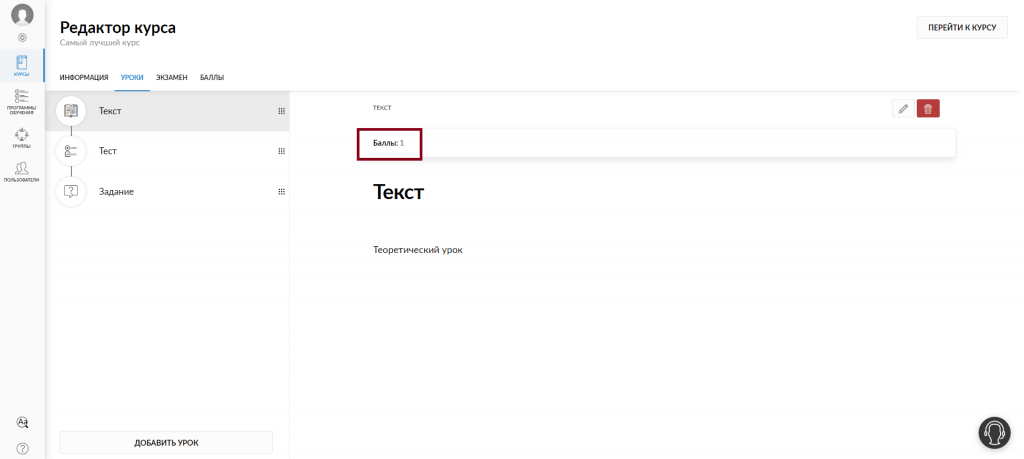Click the Перейти к курсу button
This screenshot has width=1024, height=459.
[962, 27]
